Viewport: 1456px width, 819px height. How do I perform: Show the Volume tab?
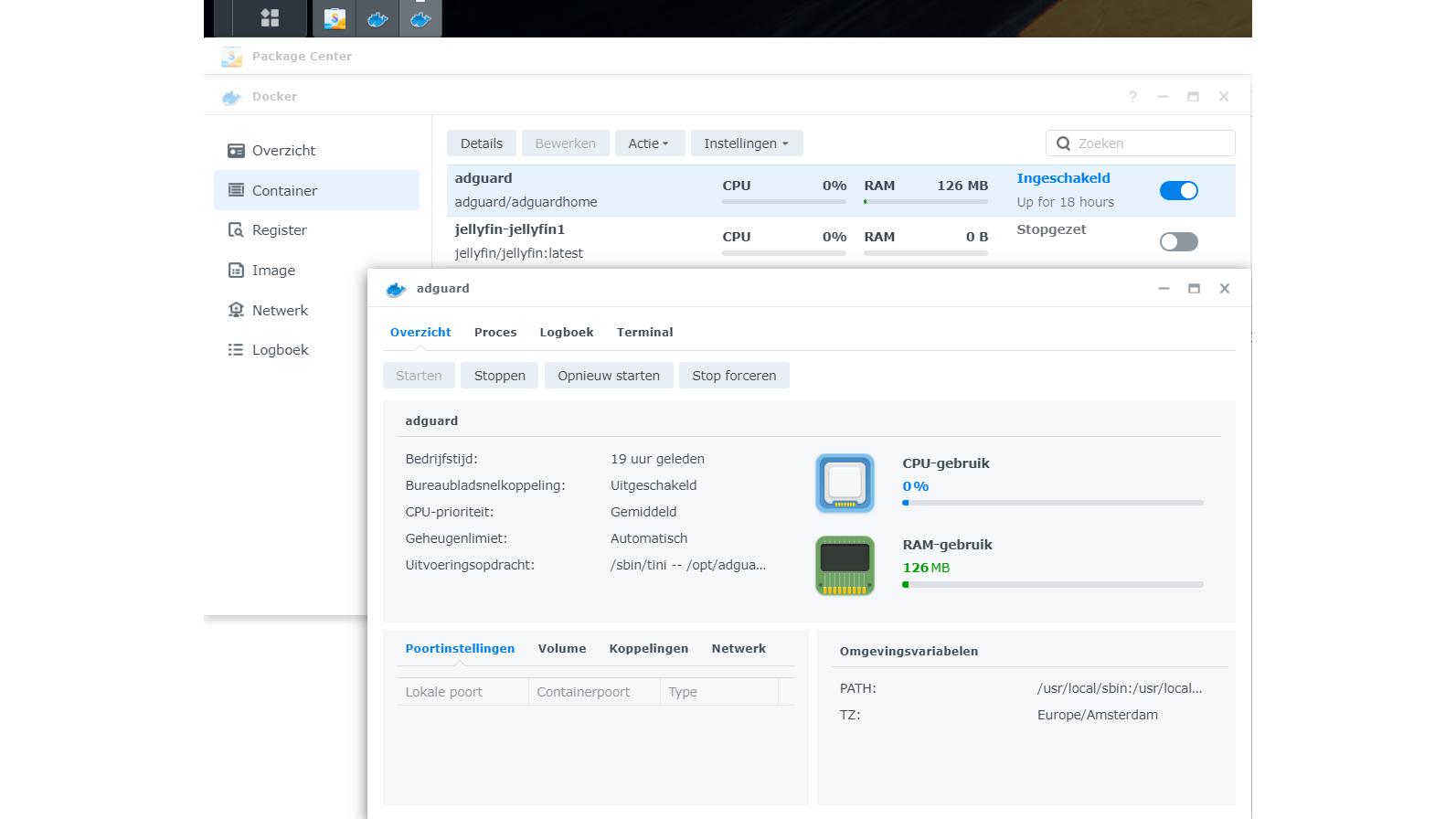click(562, 649)
